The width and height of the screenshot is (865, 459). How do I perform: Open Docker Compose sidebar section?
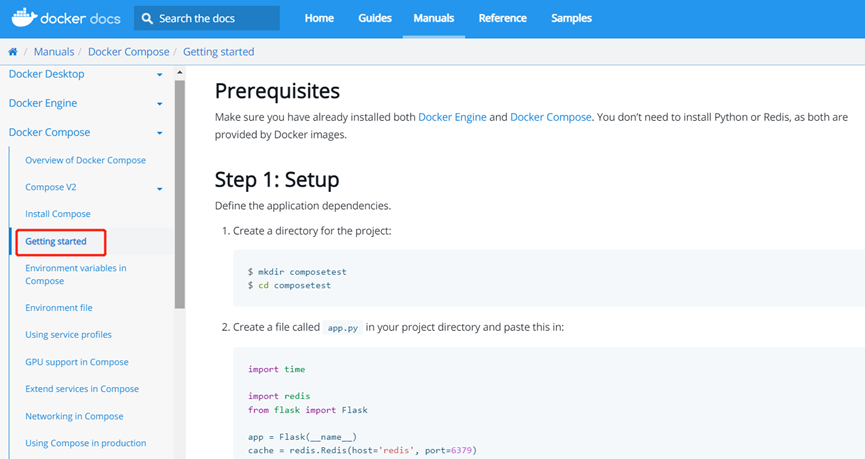[x=49, y=132]
